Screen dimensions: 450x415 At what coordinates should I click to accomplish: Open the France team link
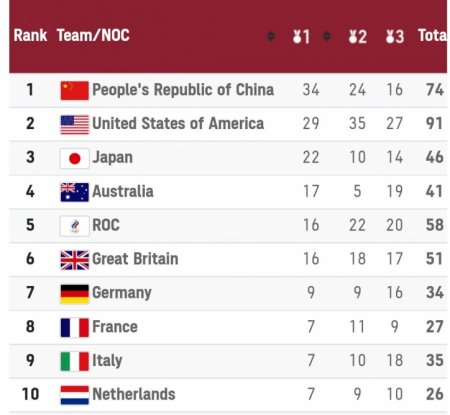coord(115,326)
